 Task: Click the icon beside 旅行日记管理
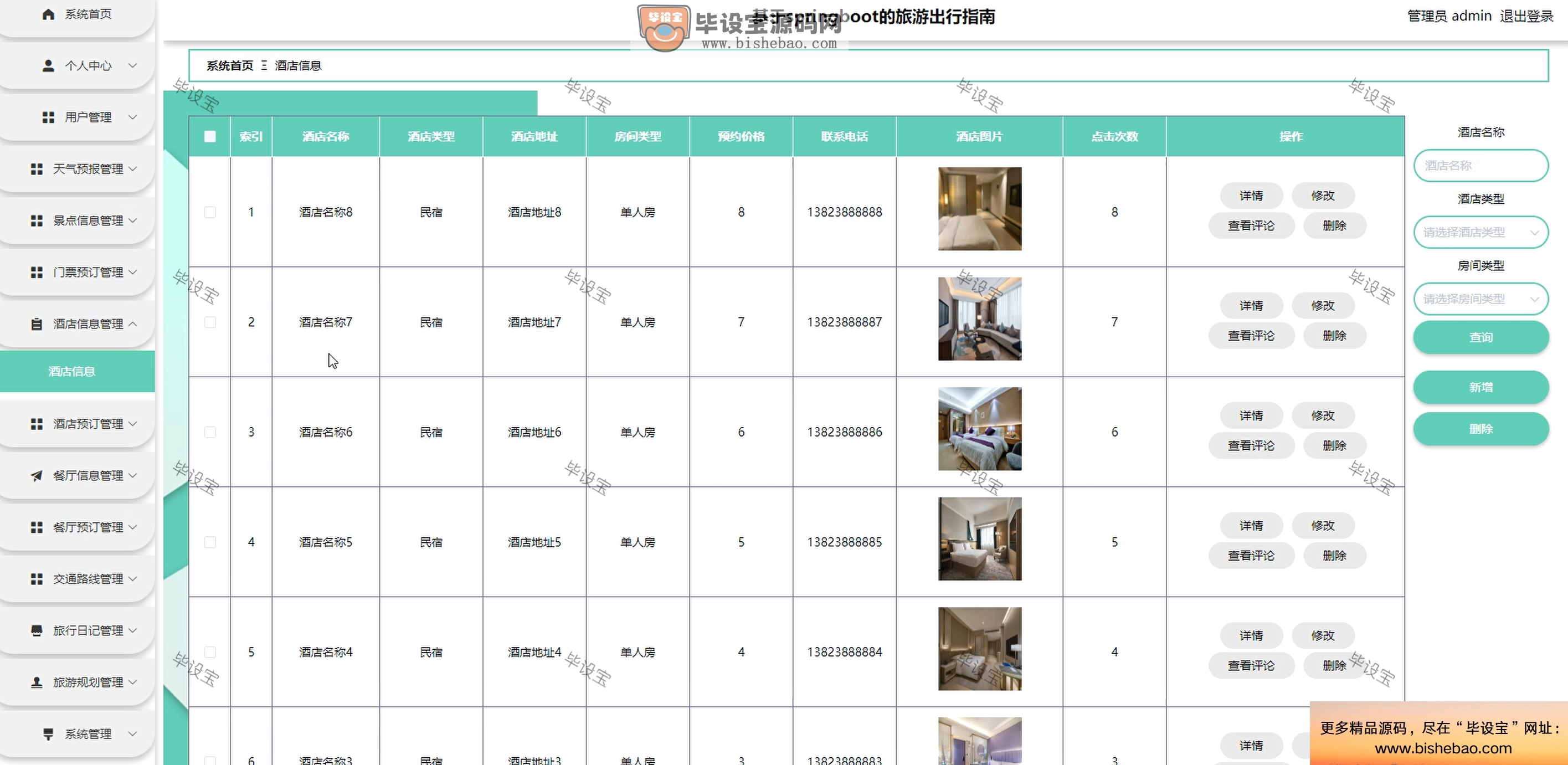pos(37,630)
